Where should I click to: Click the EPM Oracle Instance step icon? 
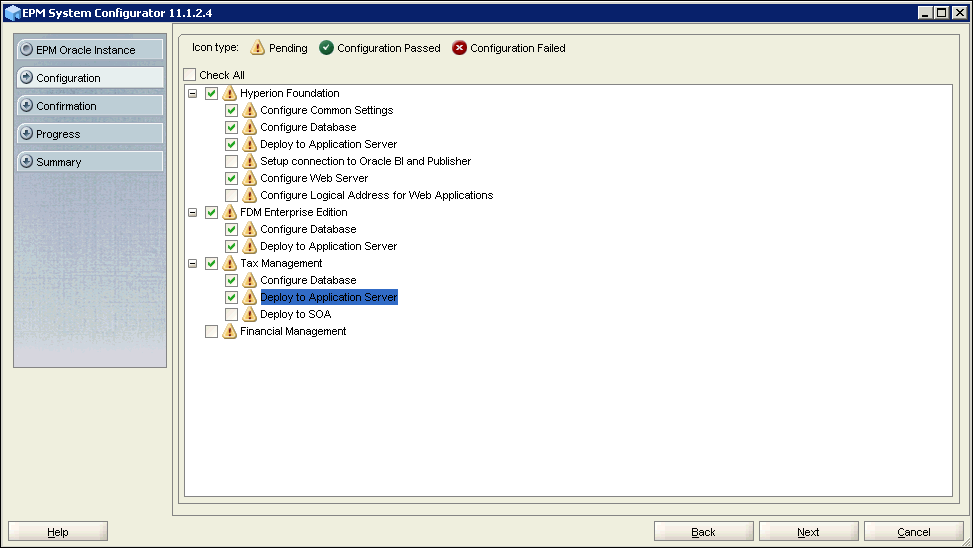coord(27,49)
